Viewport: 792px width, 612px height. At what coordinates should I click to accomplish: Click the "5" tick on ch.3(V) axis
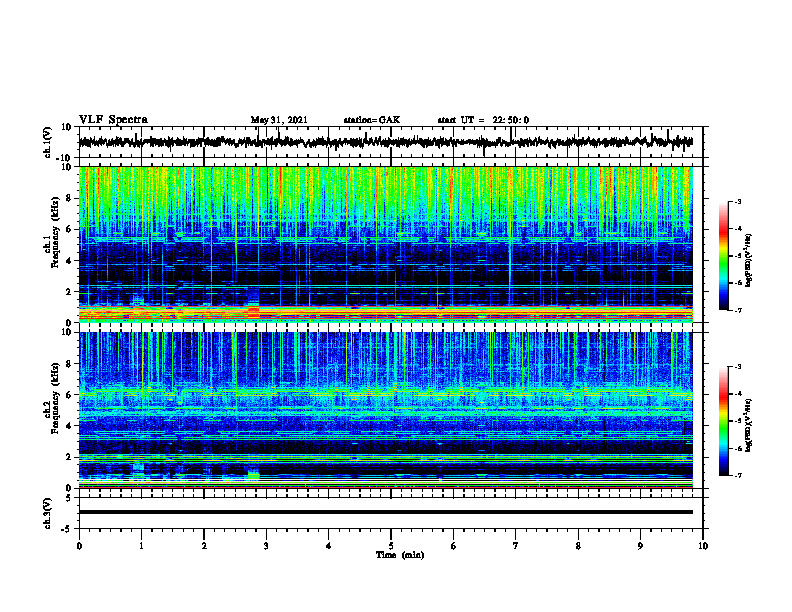tap(70, 497)
